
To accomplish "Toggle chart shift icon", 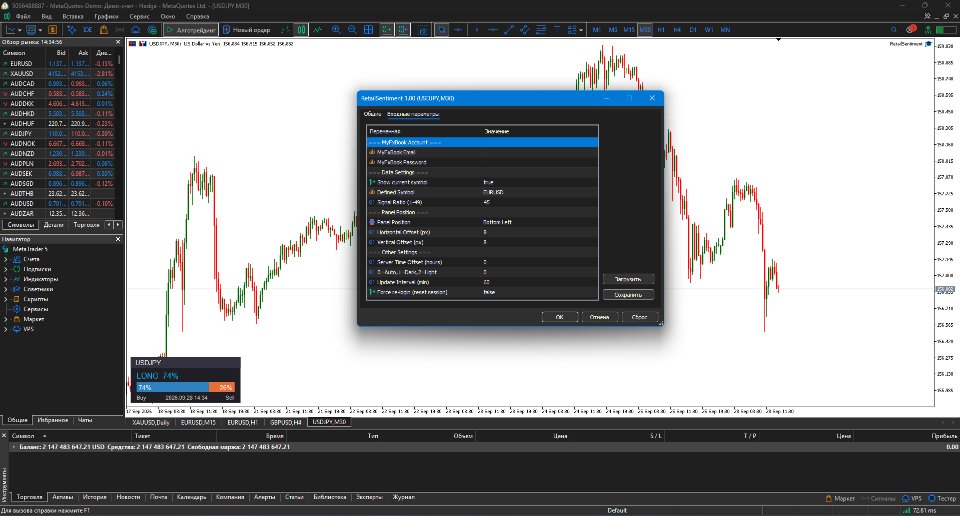I will tap(403, 29).
